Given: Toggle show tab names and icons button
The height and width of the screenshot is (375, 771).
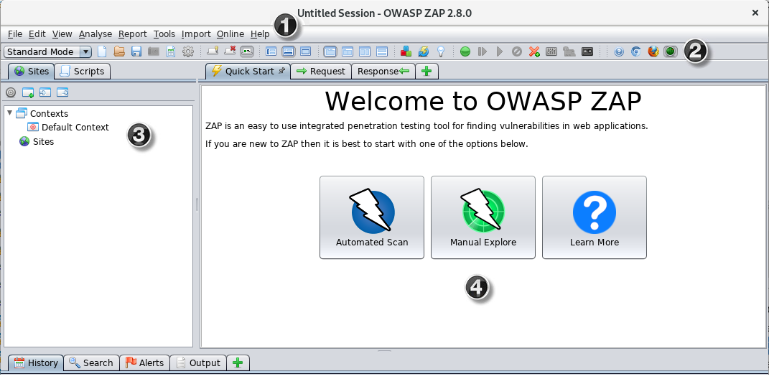Looking at the screenshot, I should (x=247, y=52).
